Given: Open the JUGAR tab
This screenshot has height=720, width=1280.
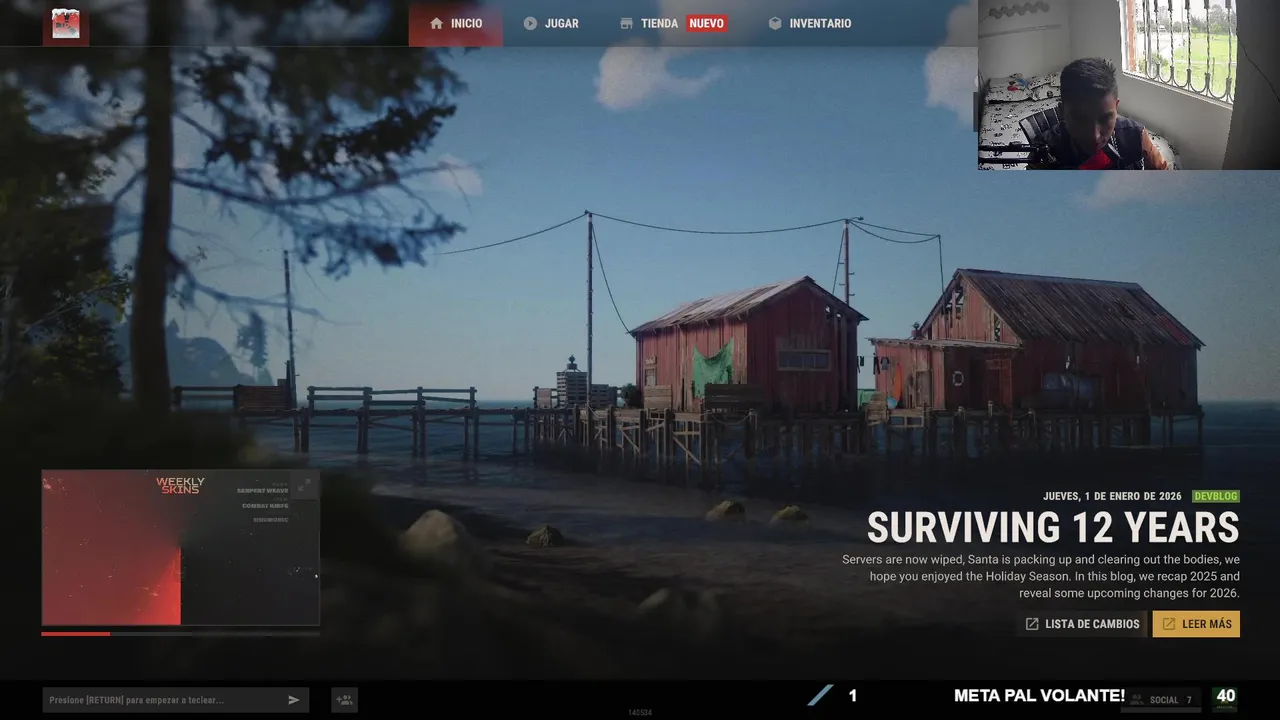Looking at the screenshot, I should (x=551, y=23).
